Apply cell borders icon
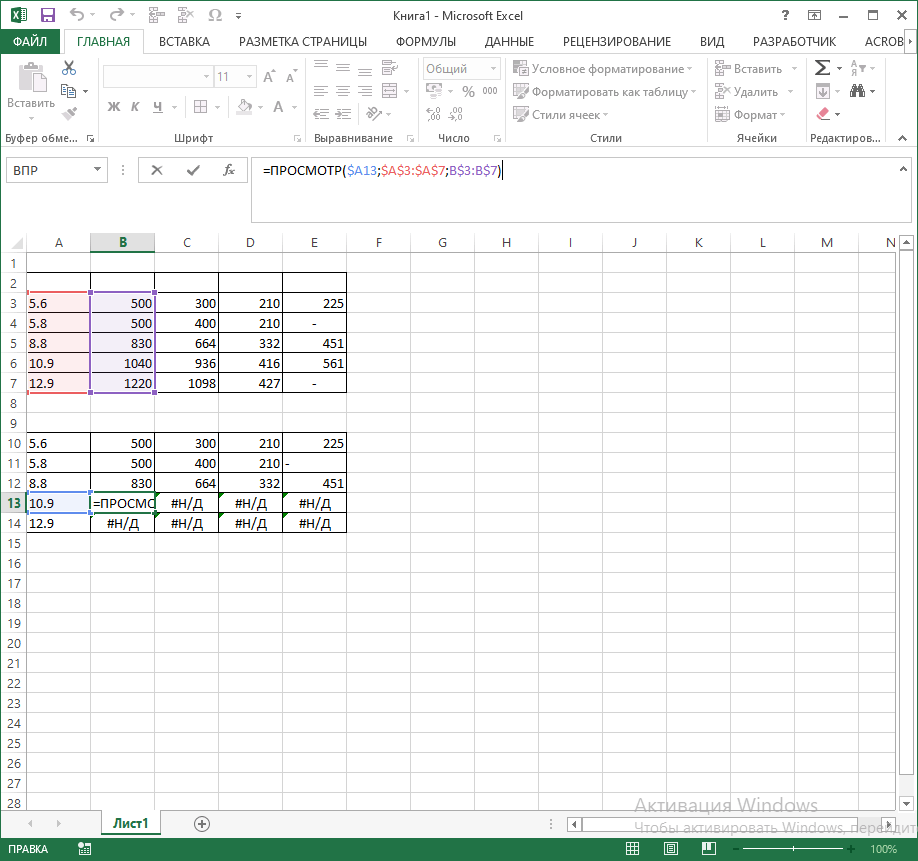The height and width of the screenshot is (861, 918). click(200, 107)
